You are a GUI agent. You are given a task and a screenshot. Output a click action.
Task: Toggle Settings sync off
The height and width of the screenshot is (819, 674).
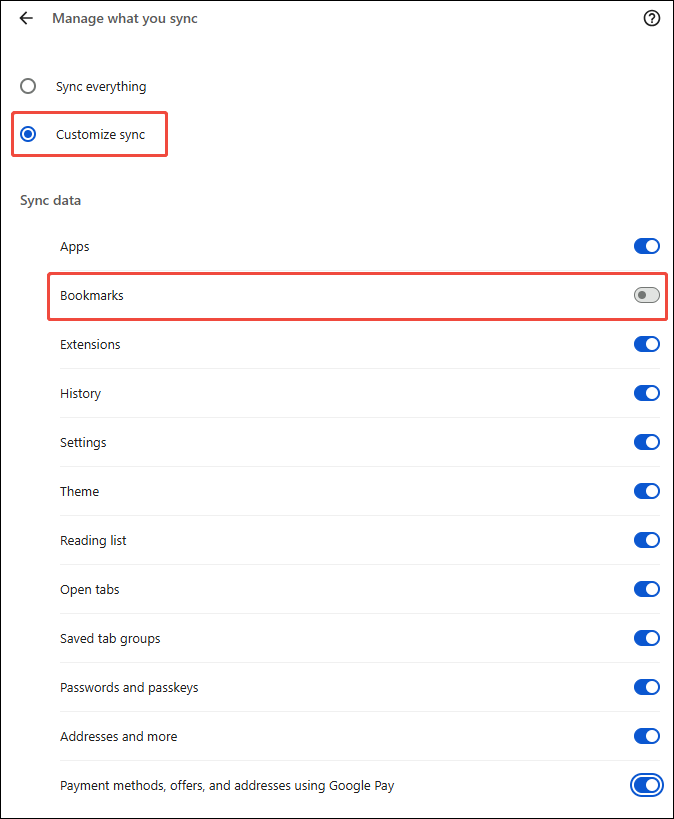647,442
